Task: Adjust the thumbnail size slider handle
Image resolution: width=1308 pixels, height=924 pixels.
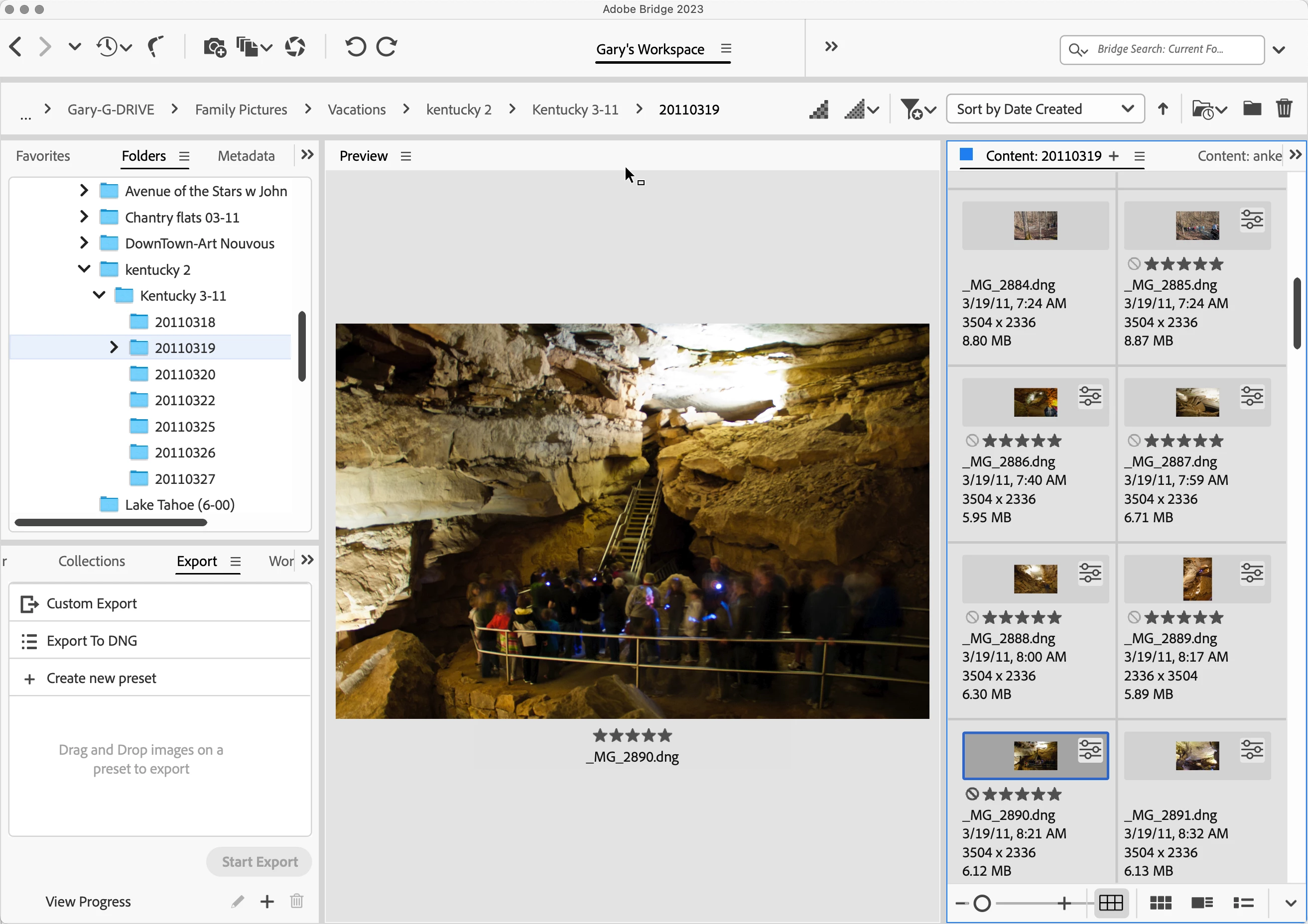Action: pos(982,903)
